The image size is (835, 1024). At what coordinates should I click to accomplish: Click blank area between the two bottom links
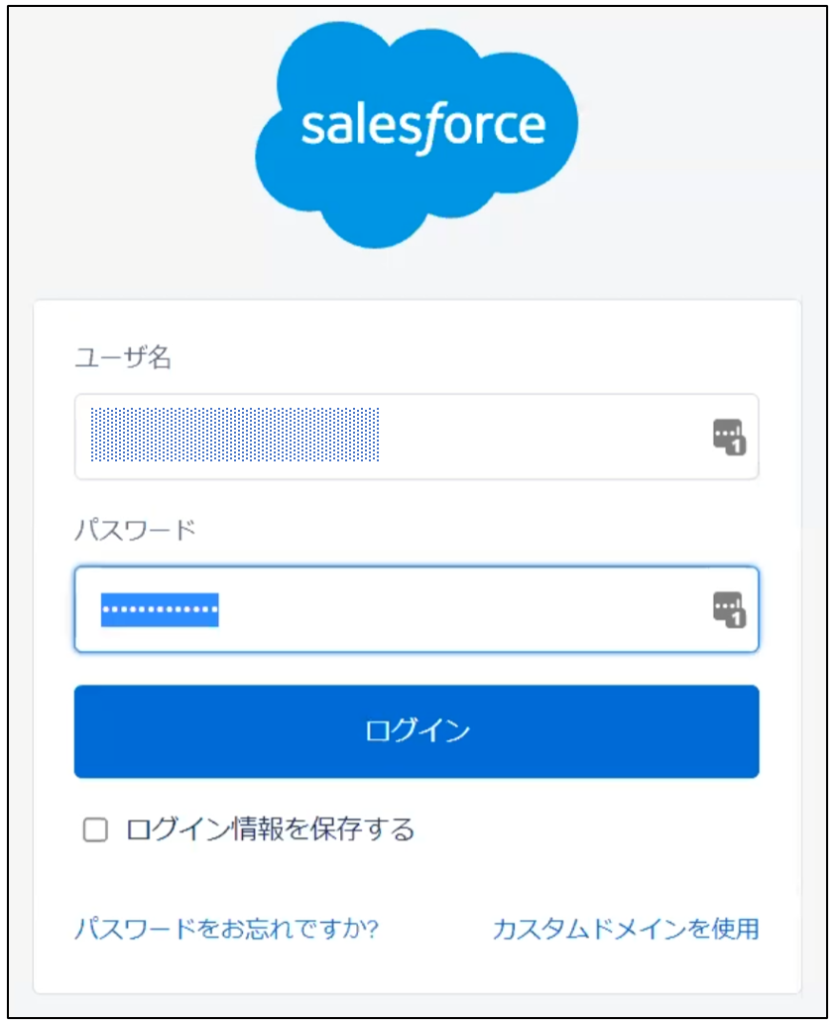tap(435, 929)
